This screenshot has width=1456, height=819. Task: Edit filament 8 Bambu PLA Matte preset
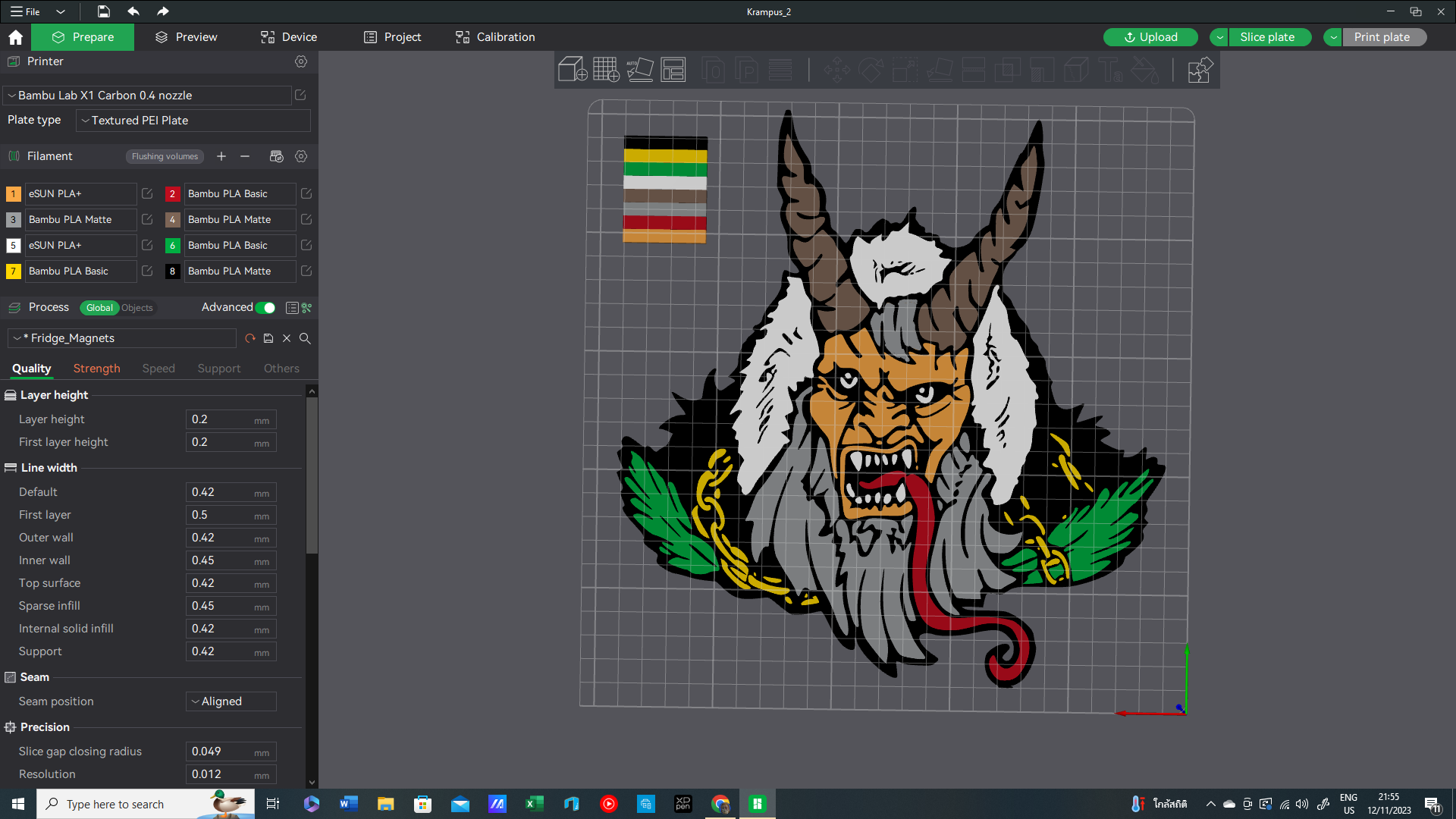(306, 271)
